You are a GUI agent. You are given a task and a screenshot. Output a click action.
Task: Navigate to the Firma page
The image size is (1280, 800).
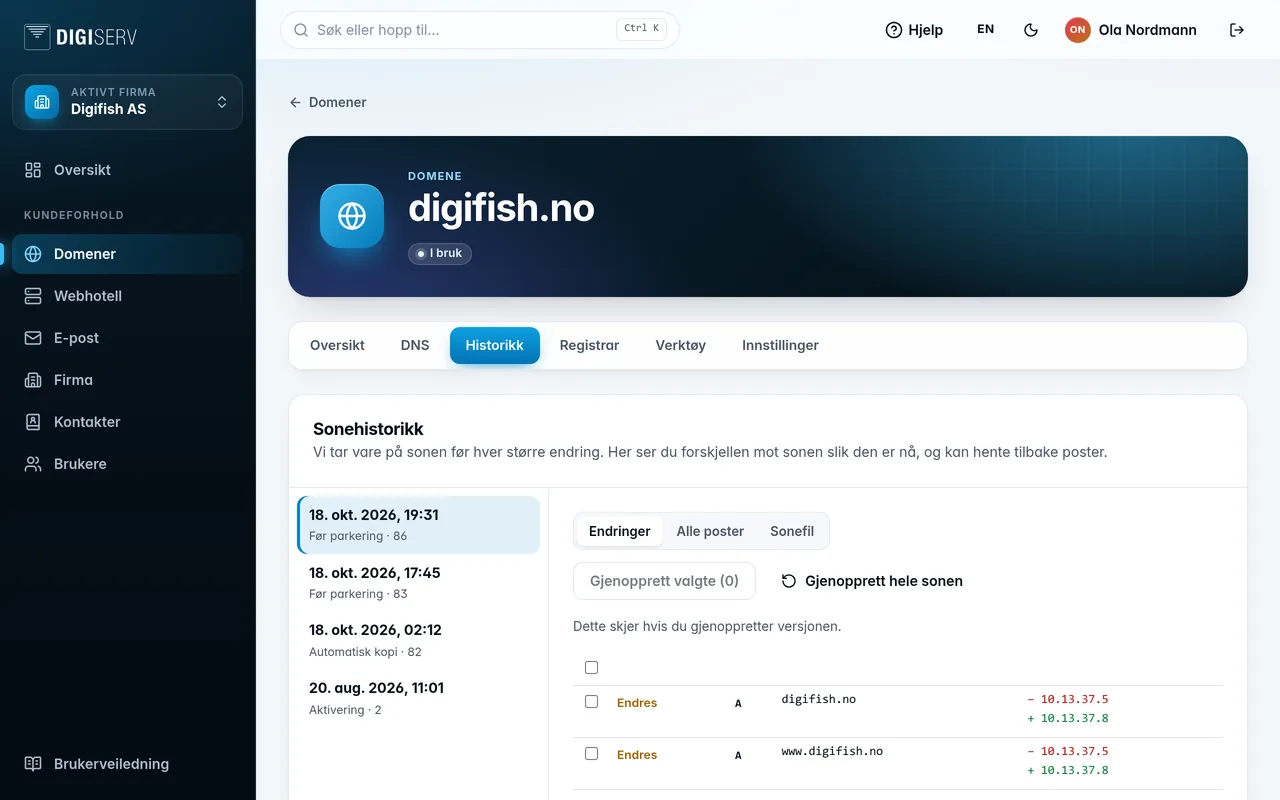[x=127, y=380]
